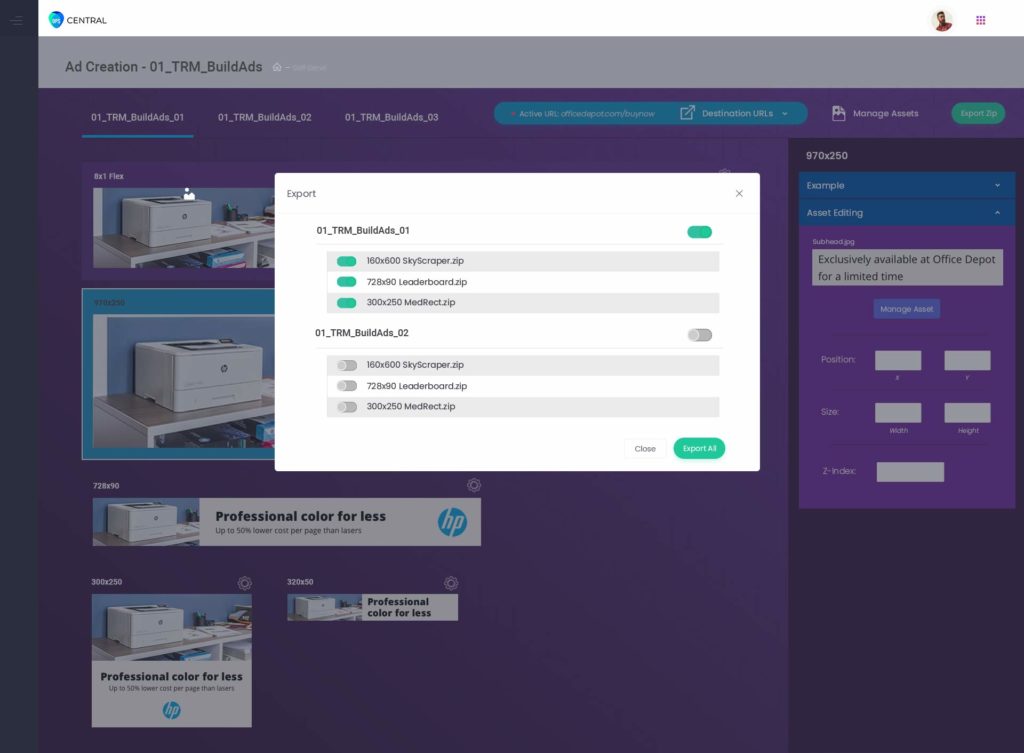Open the apps grid icon
The height and width of the screenshot is (753, 1024).
click(x=980, y=20)
